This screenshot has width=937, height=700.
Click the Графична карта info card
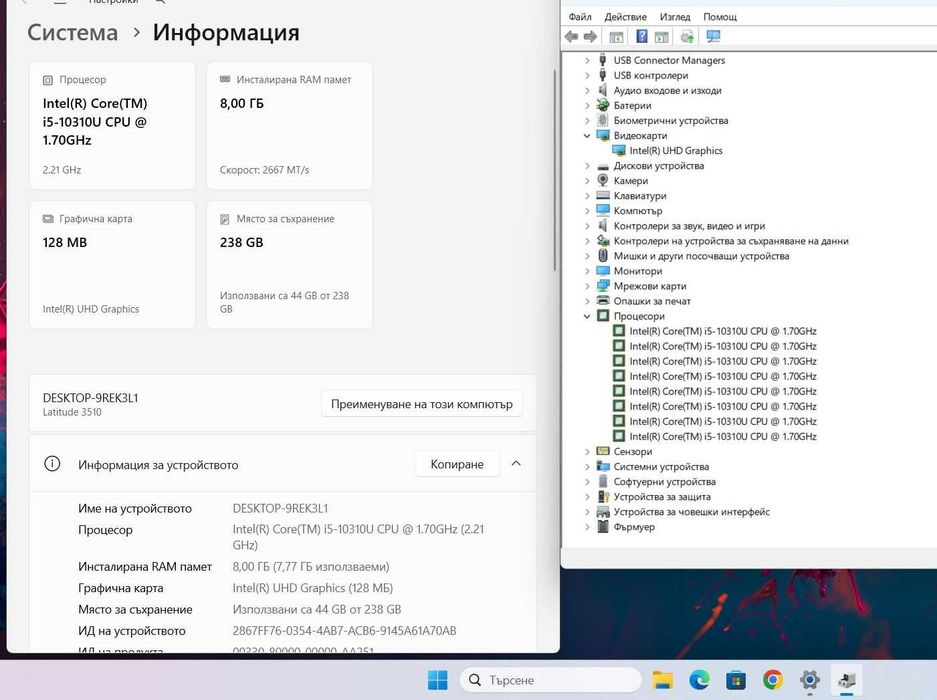click(x=112, y=265)
